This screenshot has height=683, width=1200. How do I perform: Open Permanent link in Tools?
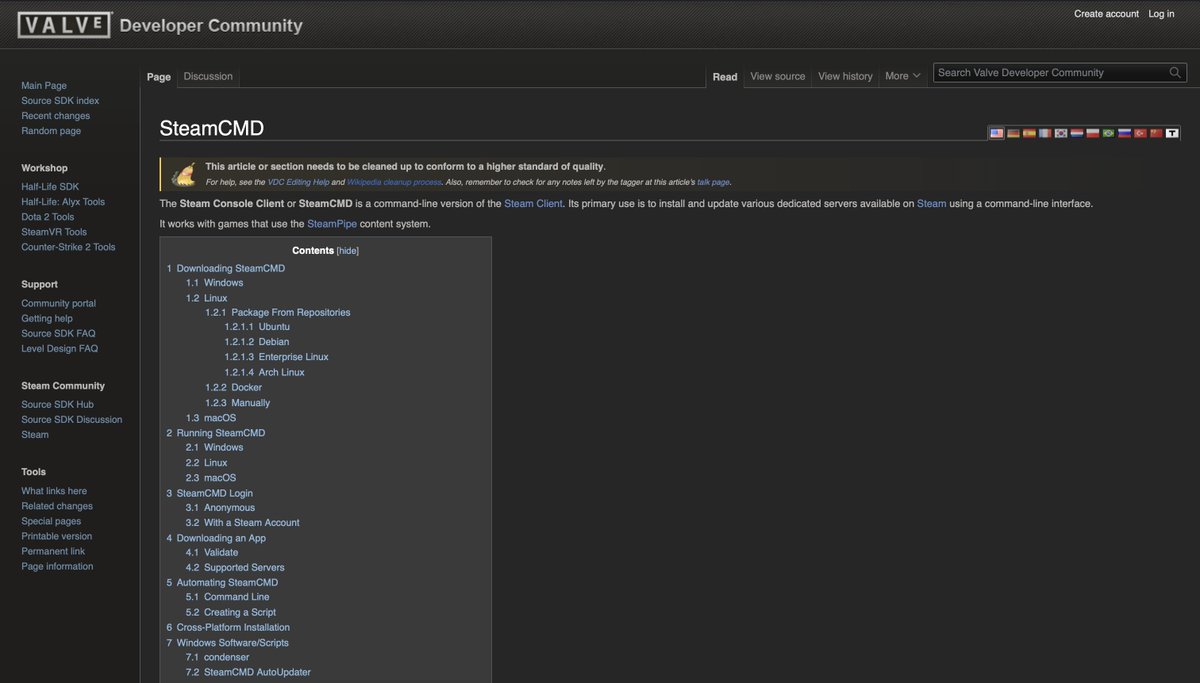(53, 551)
